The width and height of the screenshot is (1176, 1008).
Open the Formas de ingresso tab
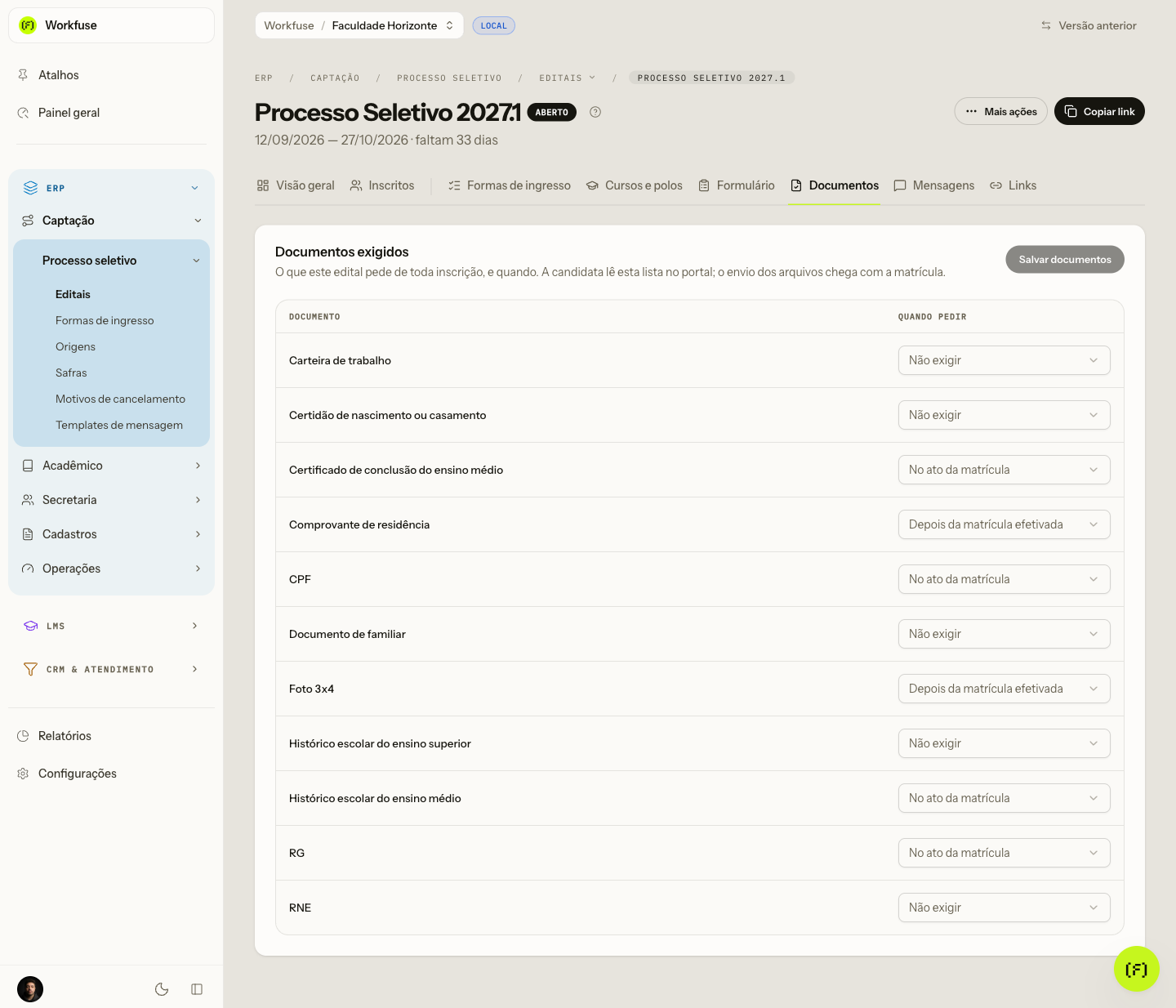pyautogui.click(x=510, y=185)
